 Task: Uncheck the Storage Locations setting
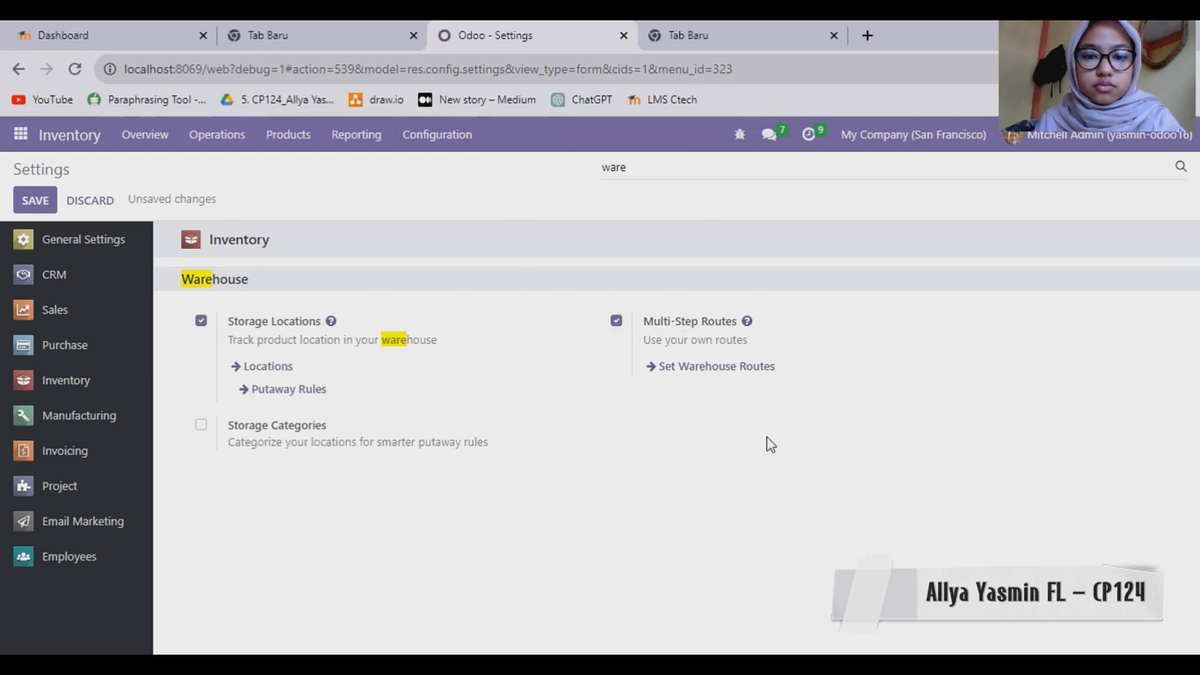[201, 320]
